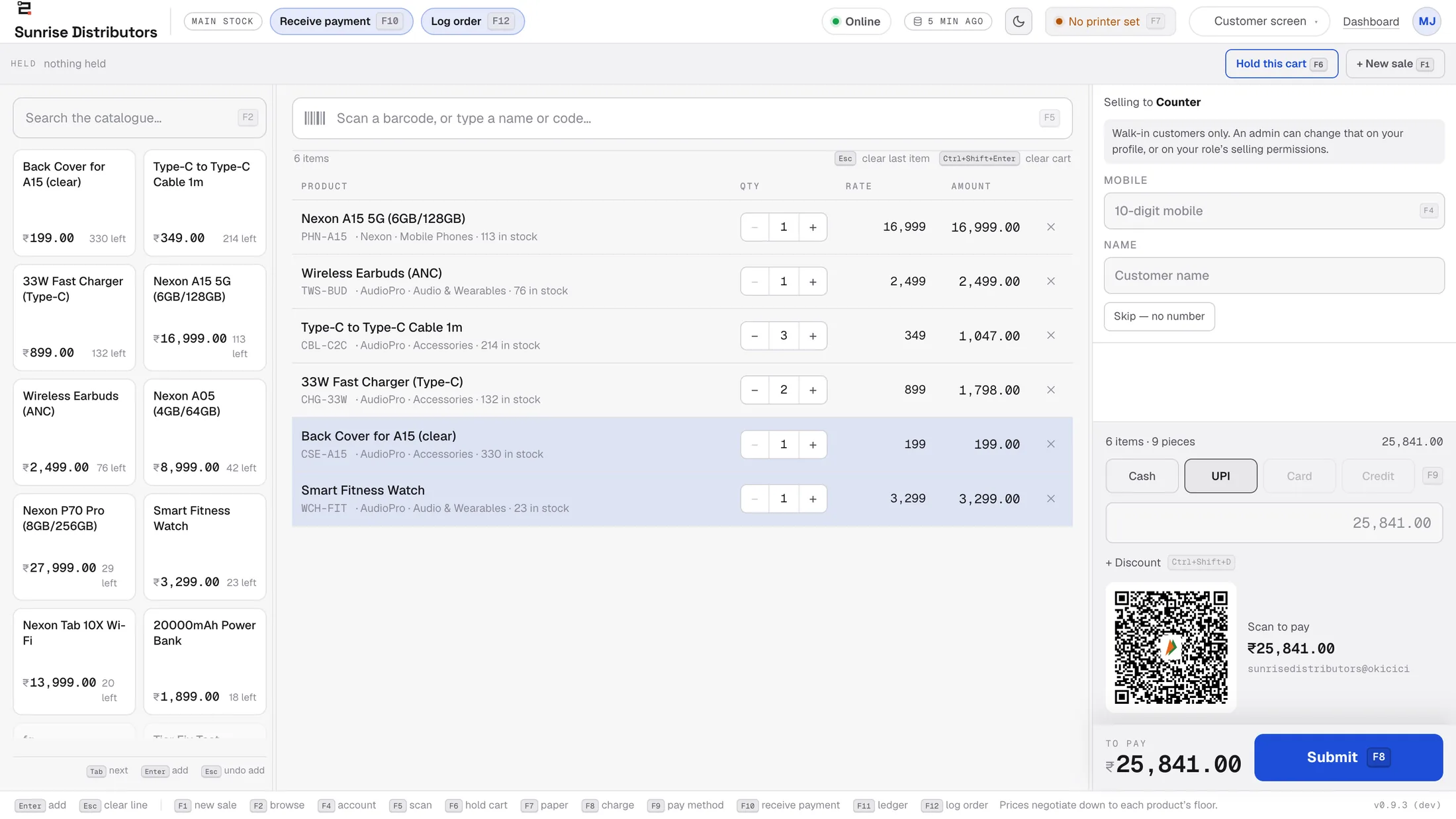This screenshot has height=819, width=1456.
Task: Select UPI payment method
Action: pos(1220,476)
